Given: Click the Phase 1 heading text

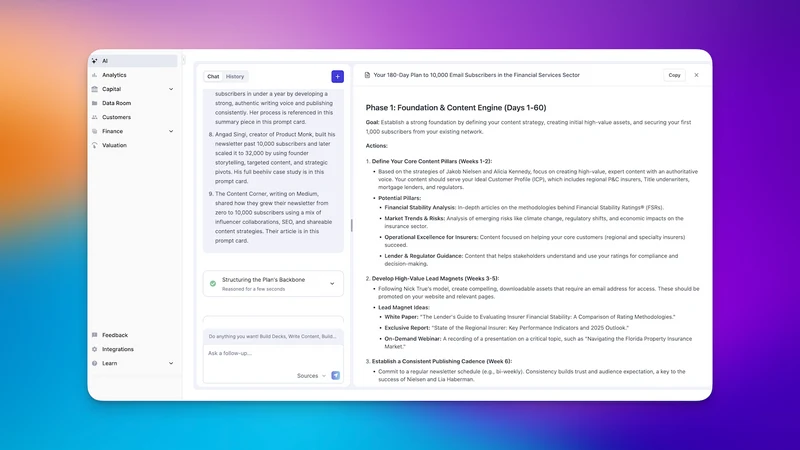Looking at the screenshot, I should pyautogui.click(x=456, y=108).
